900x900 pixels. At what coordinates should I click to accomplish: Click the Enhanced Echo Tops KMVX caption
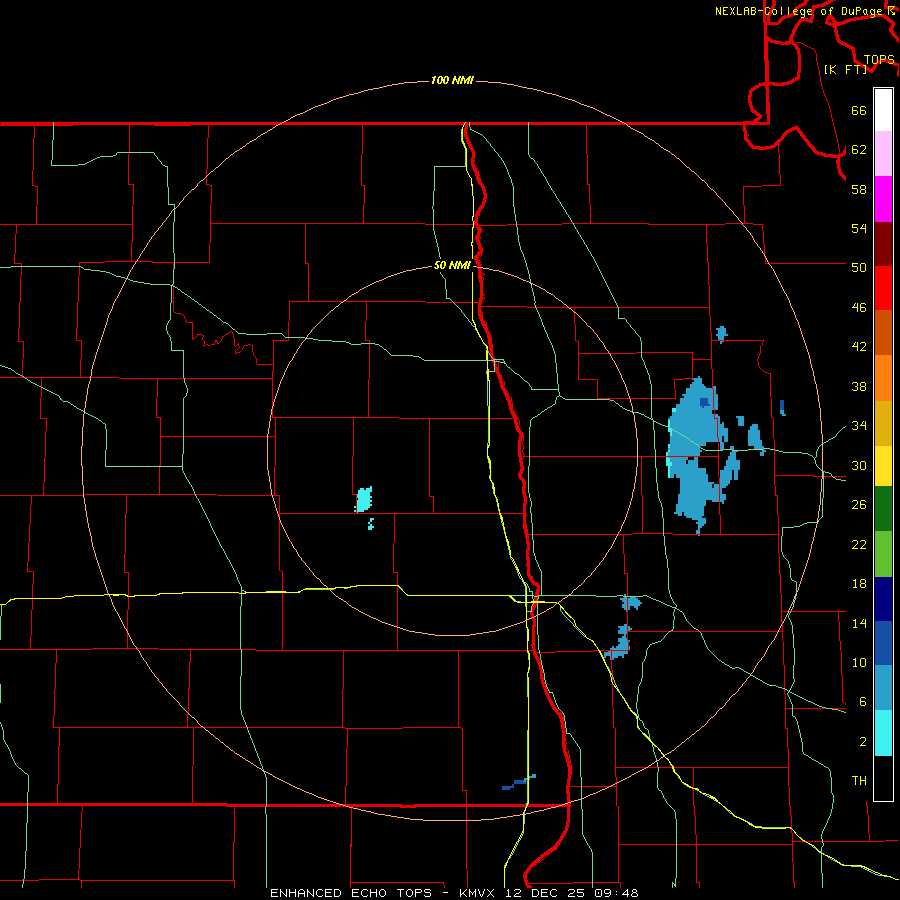[454, 893]
